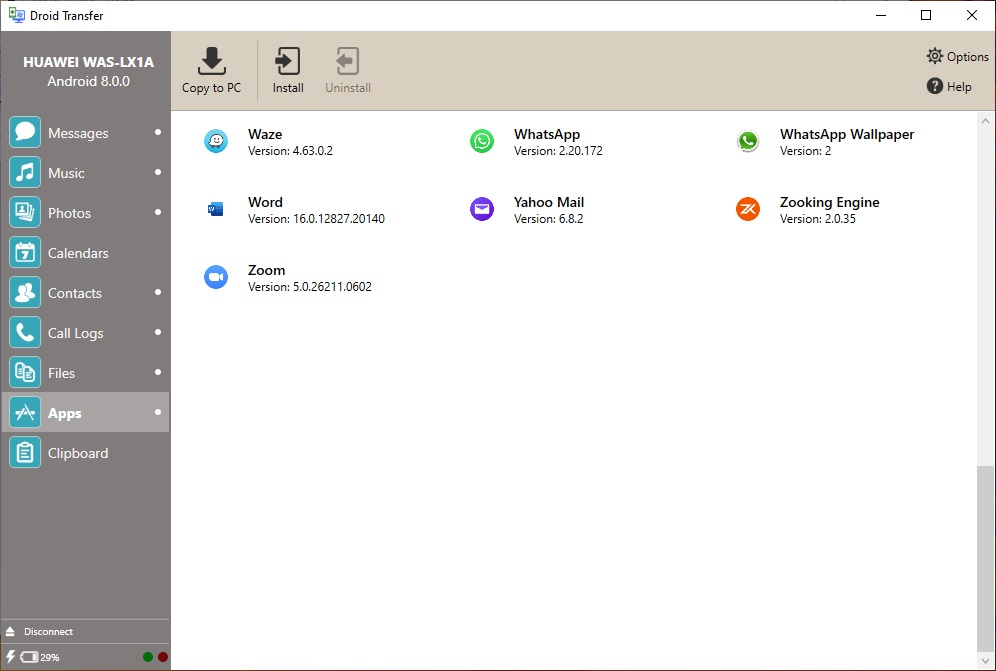Click the Apps sidebar icon

(x=25, y=412)
